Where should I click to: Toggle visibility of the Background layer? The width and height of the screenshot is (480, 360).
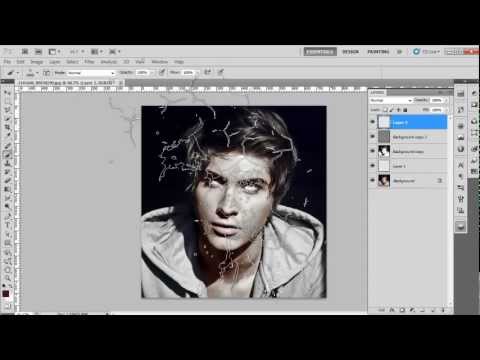pyautogui.click(x=373, y=180)
